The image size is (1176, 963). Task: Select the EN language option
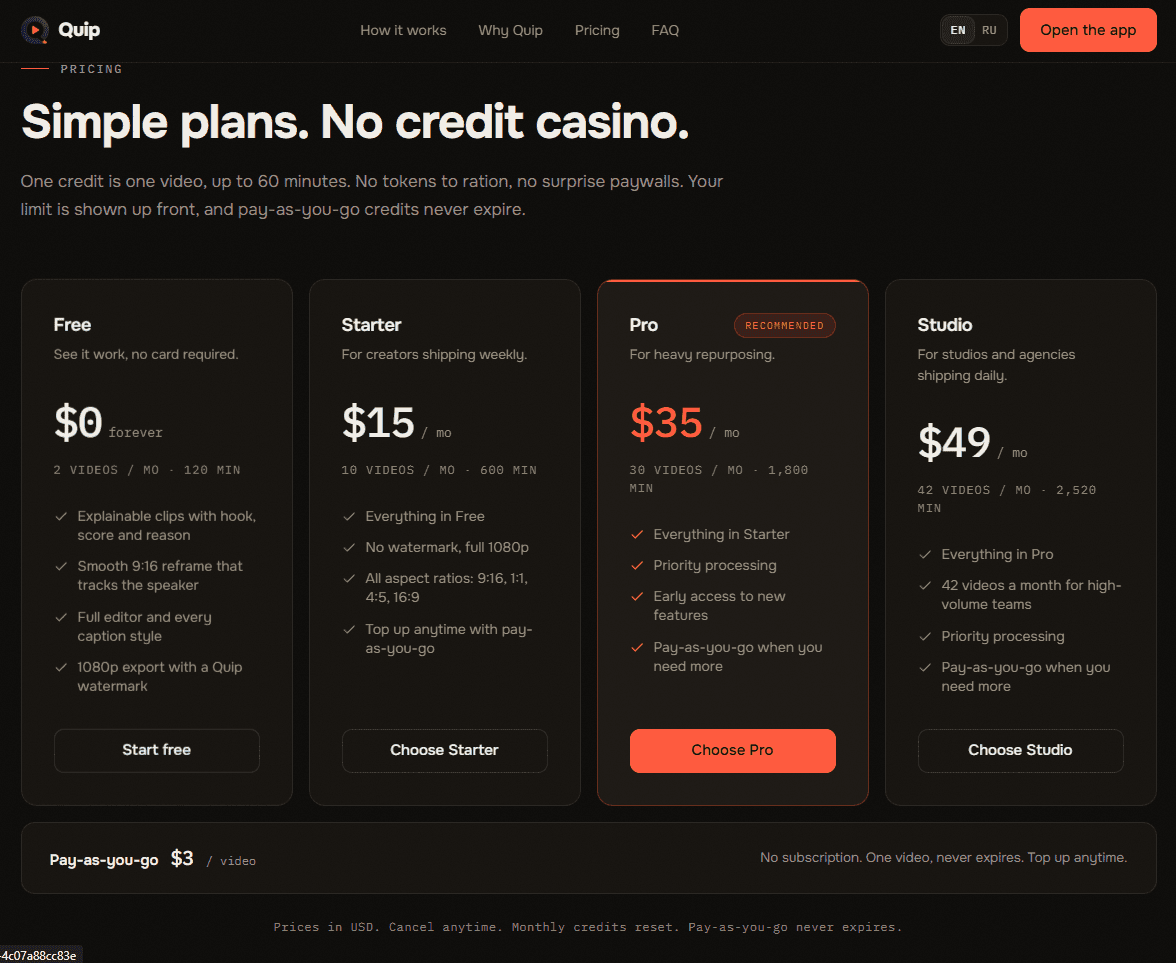click(958, 31)
